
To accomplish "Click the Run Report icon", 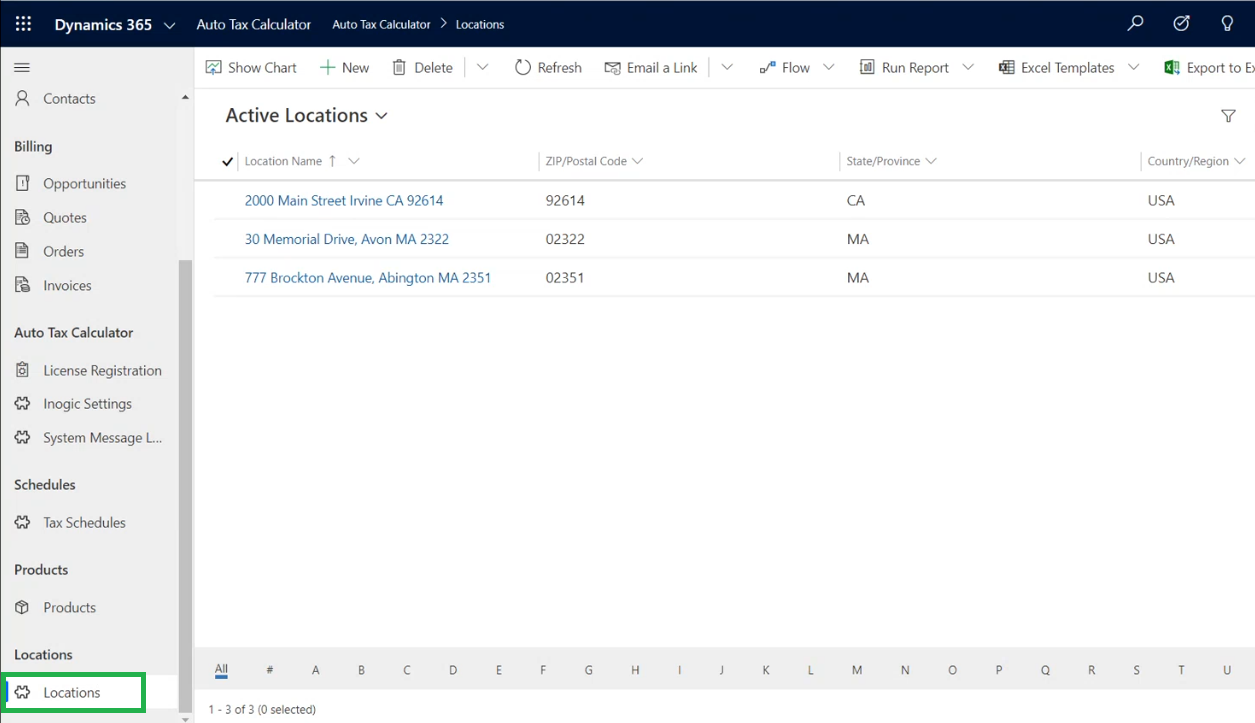I will tap(867, 67).
